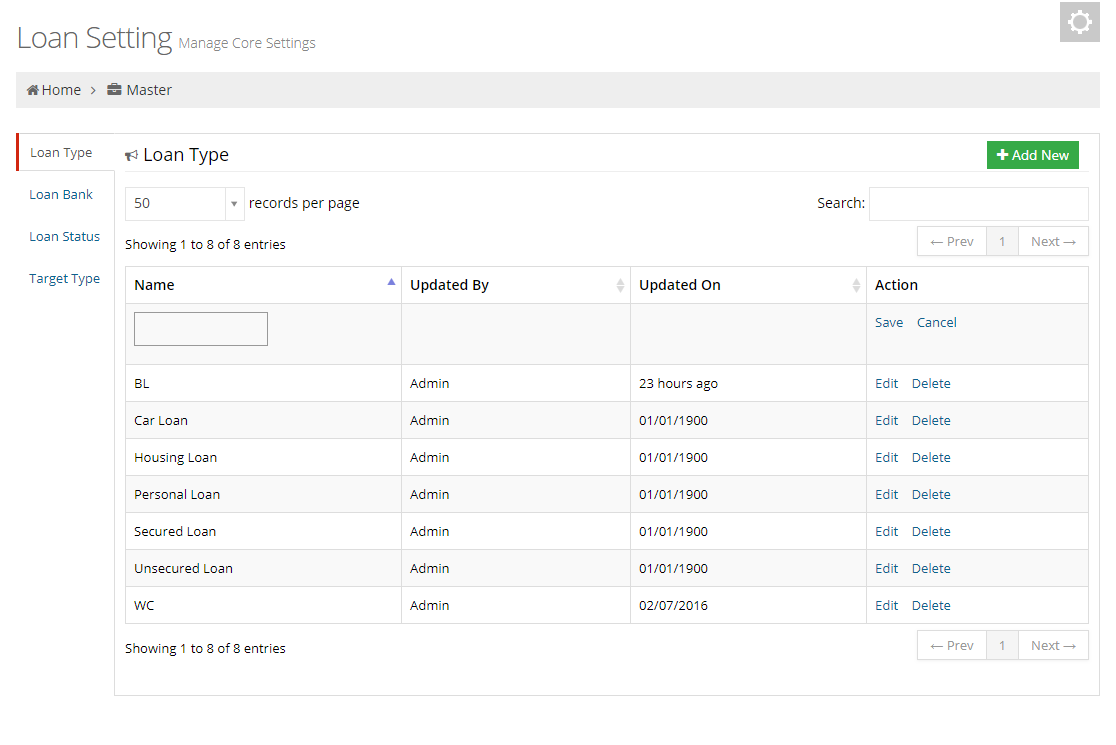
Task: Go to Next page at top
Action: (1052, 242)
